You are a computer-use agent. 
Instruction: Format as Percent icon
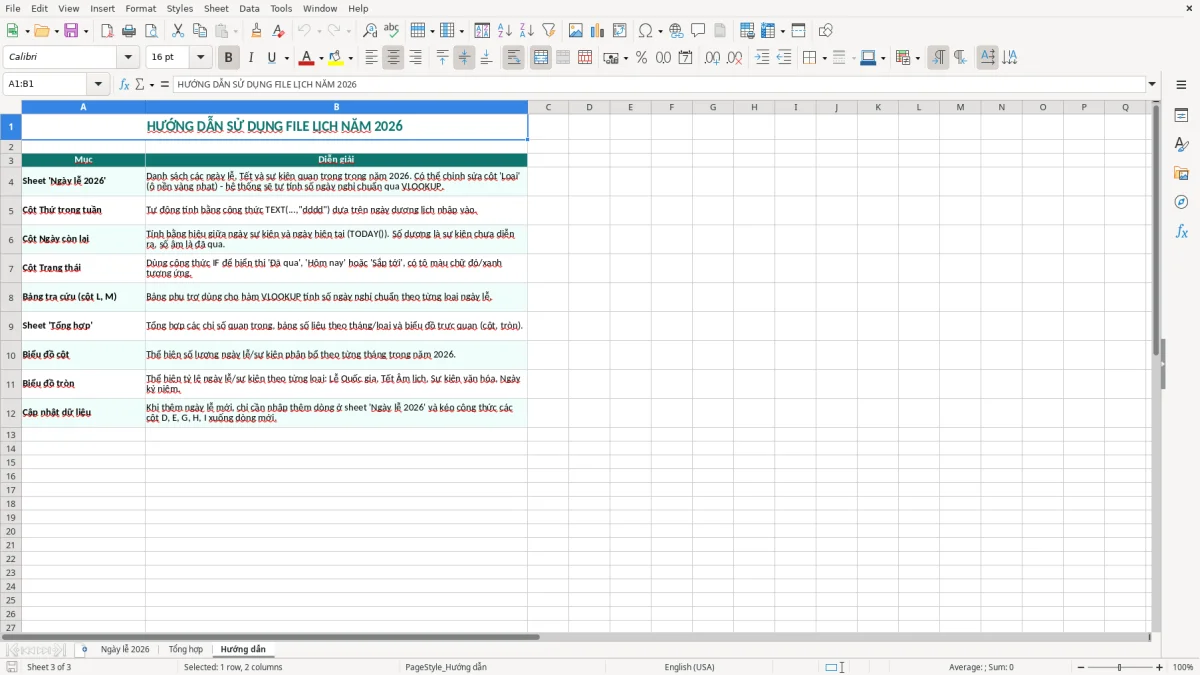(x=641, y=58)
